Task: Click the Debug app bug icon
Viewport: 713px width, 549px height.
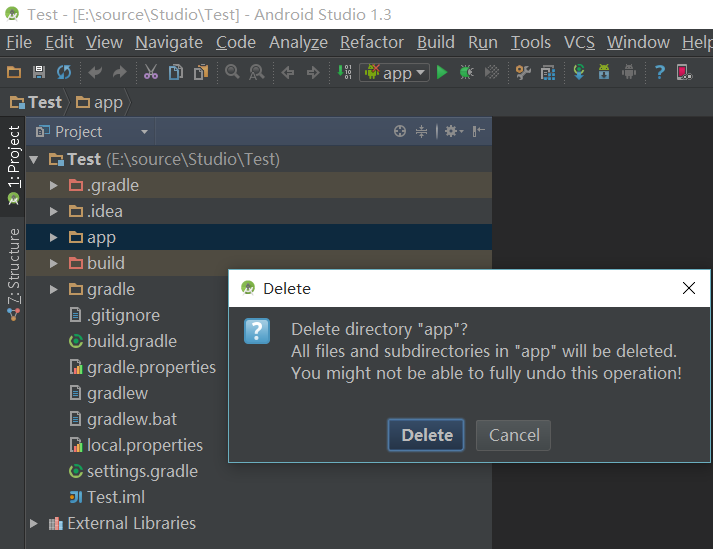Action: [467, 72]
